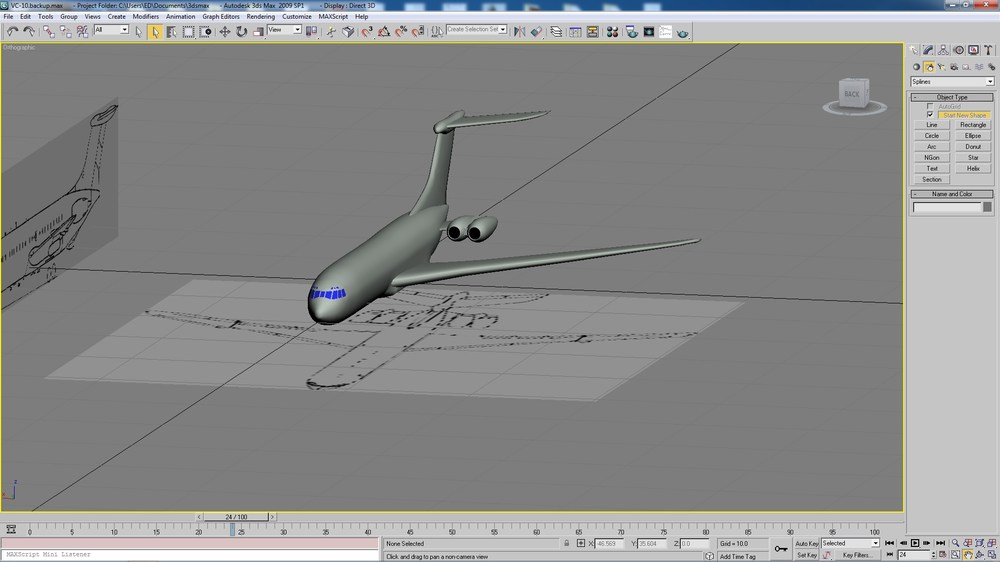This screenshot has width=1000, height=562.
Task: Open the Material Editor icon
Action: pyautogui.click(x=612, y=31)
